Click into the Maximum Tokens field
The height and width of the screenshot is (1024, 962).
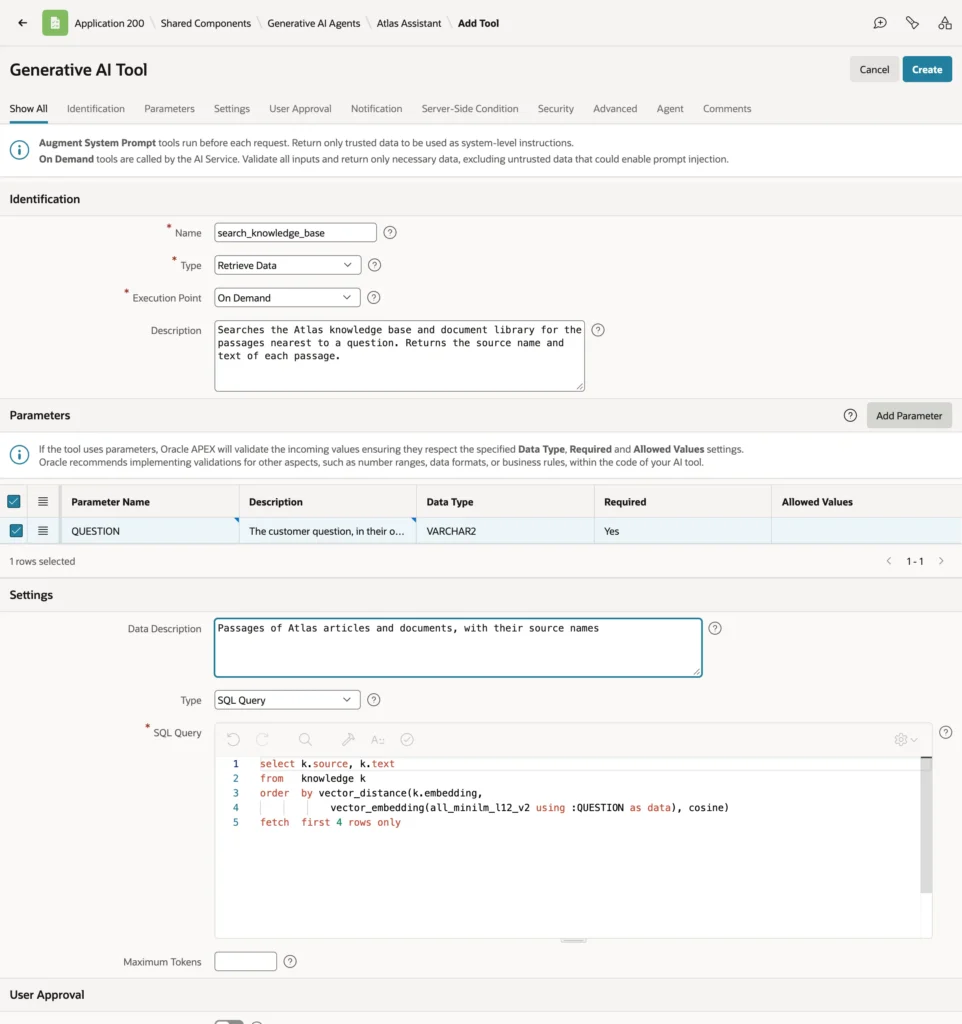point(246,961)
